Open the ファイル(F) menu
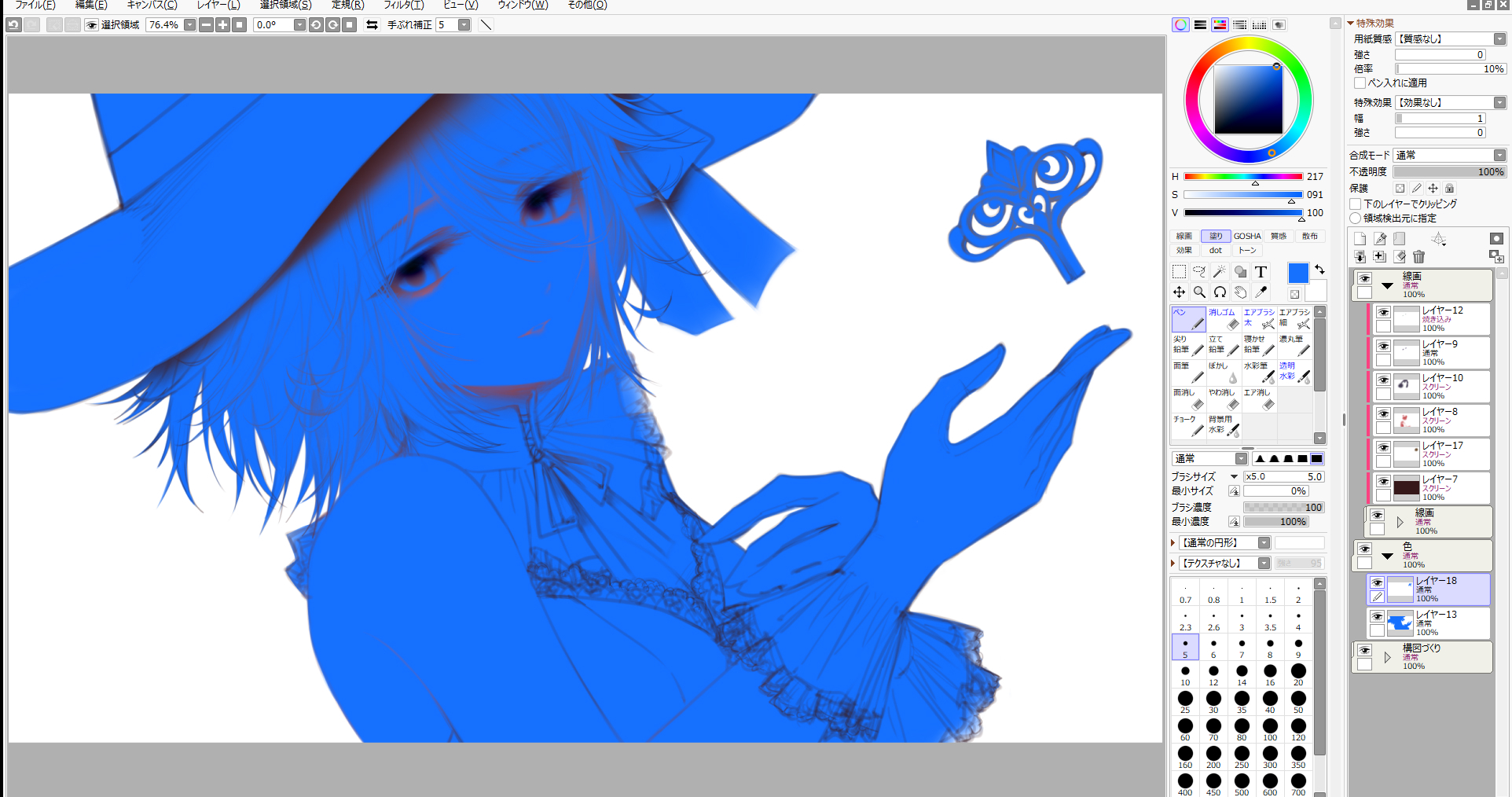The height and width of the screenshot is (797, 1512). [x=35, y=5]
